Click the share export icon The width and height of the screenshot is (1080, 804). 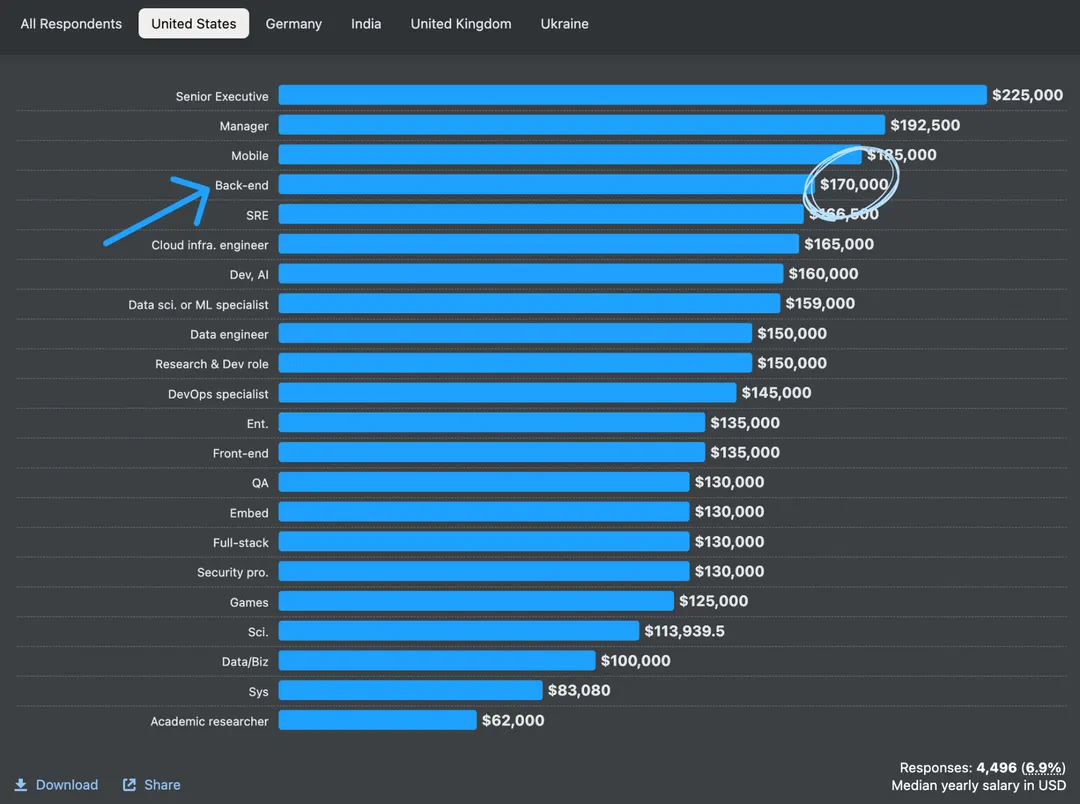pyautogui.click(x=129, y=785)
